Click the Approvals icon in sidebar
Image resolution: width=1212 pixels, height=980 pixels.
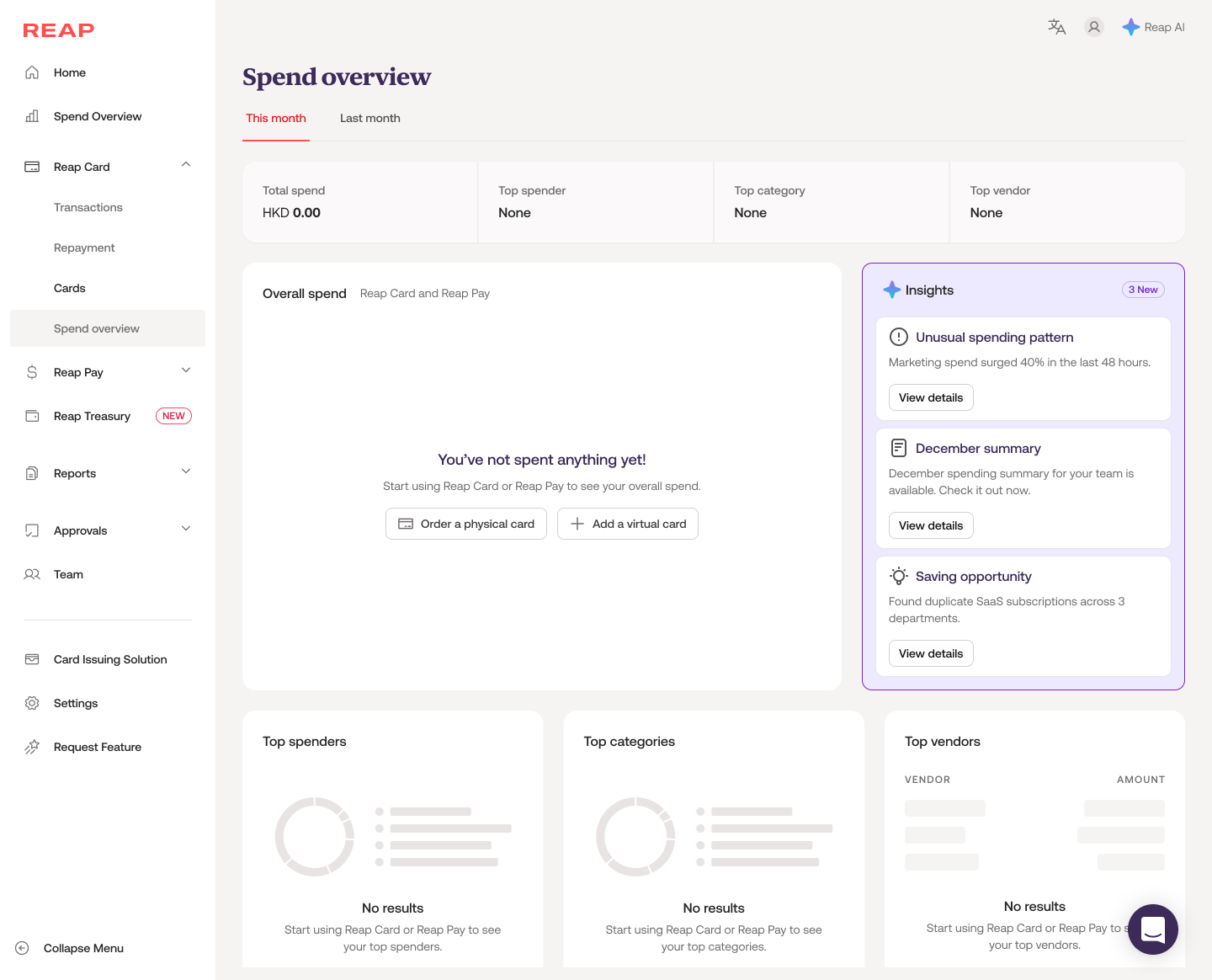(x=32, y=530)
